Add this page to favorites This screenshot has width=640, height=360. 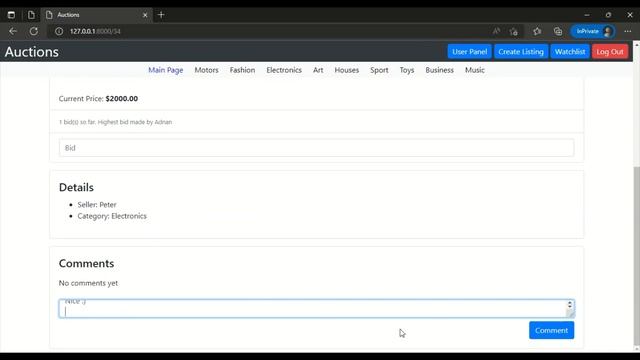click(513, 31)
